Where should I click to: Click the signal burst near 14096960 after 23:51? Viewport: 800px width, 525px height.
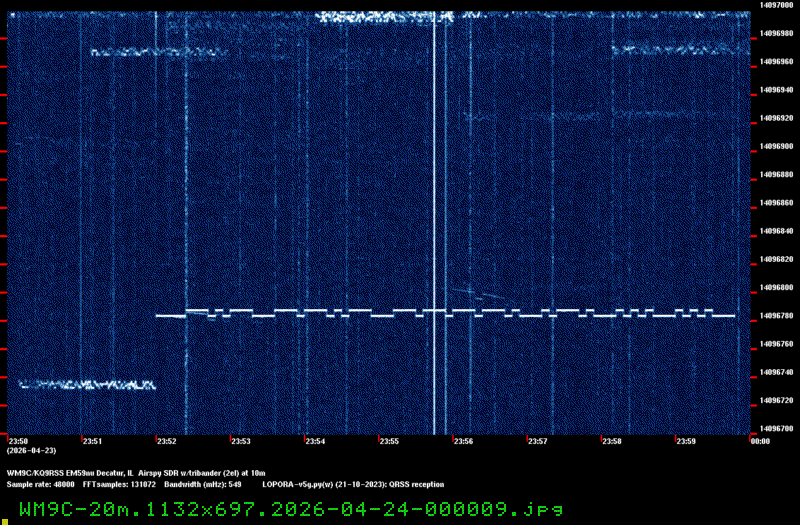(158, 52)
